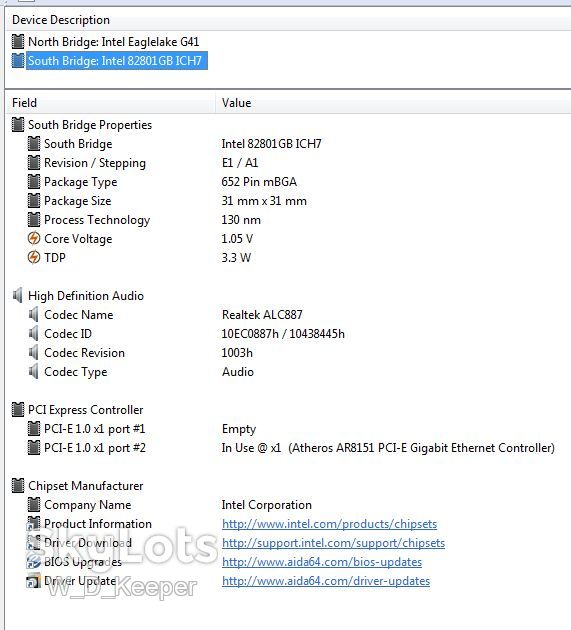Viewport: 571px width, 630px height.
Task: Select the Core Voltage field
Action: [78, 239]
